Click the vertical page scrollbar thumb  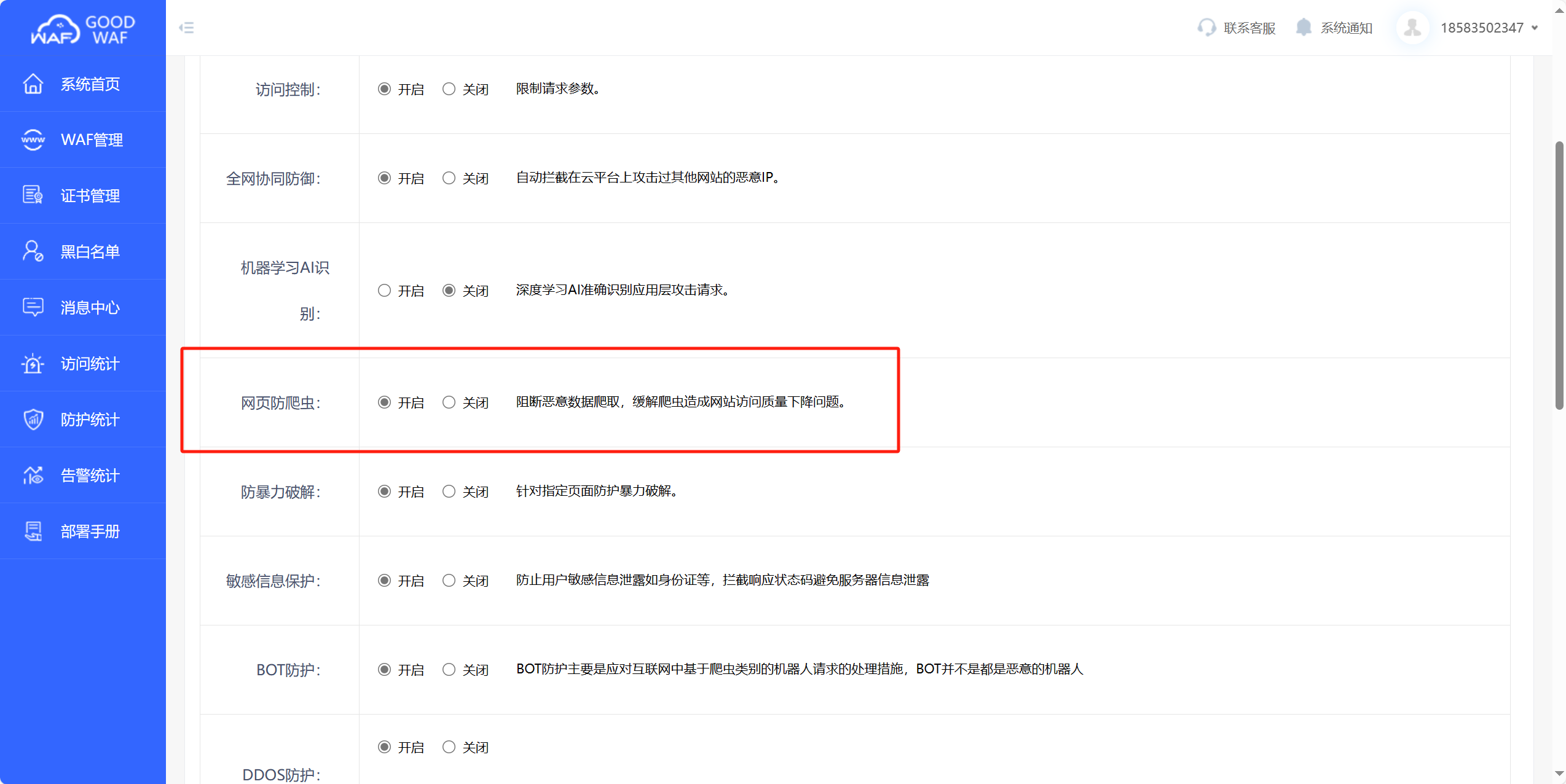coord(1559,275)
